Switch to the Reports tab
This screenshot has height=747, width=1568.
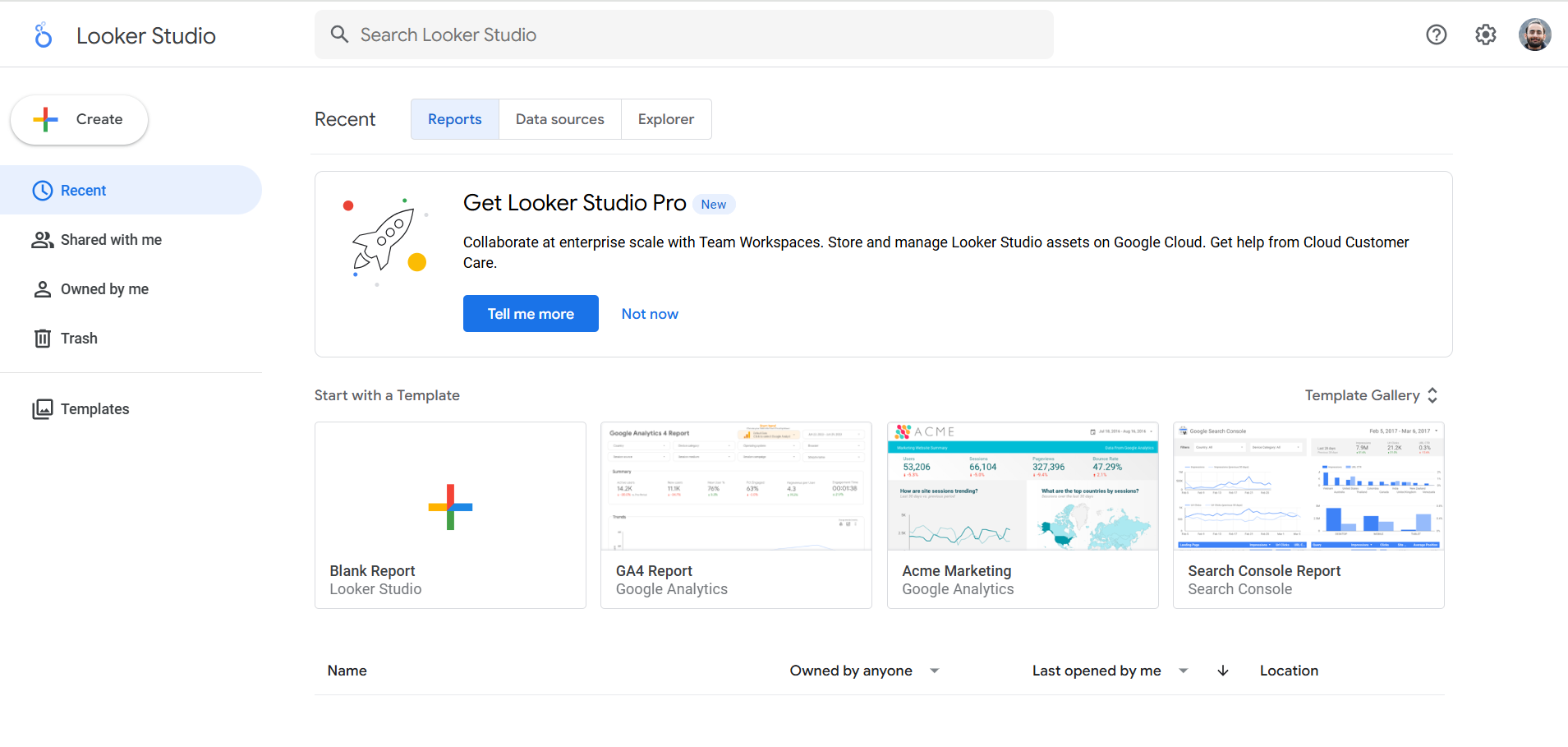pyautogui.click(x=455, y=119)
